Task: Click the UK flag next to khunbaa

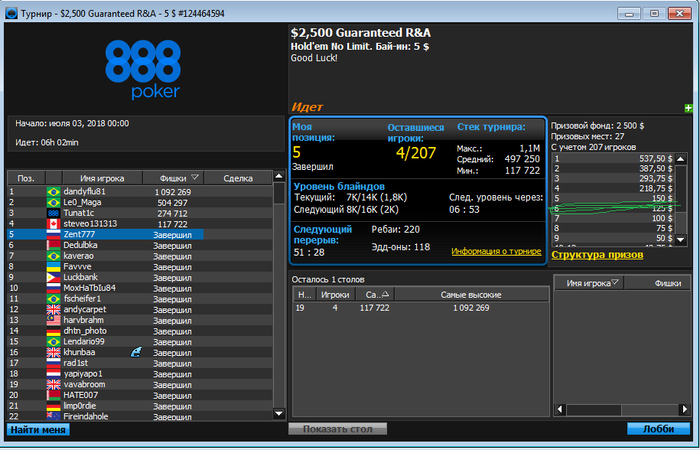Action: (x=54, y=353)
